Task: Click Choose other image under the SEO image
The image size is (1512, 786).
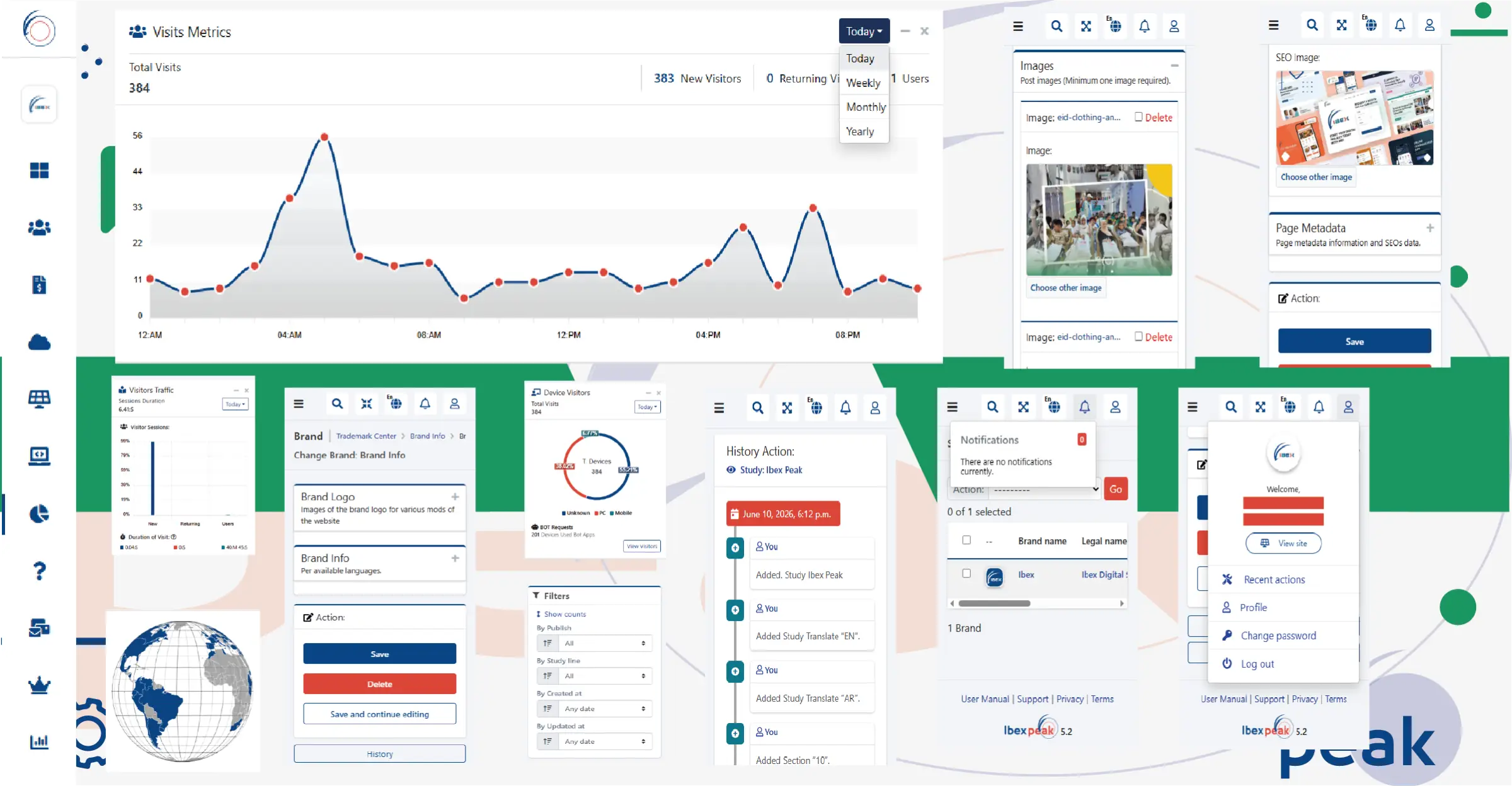Action: [1316, 177]
